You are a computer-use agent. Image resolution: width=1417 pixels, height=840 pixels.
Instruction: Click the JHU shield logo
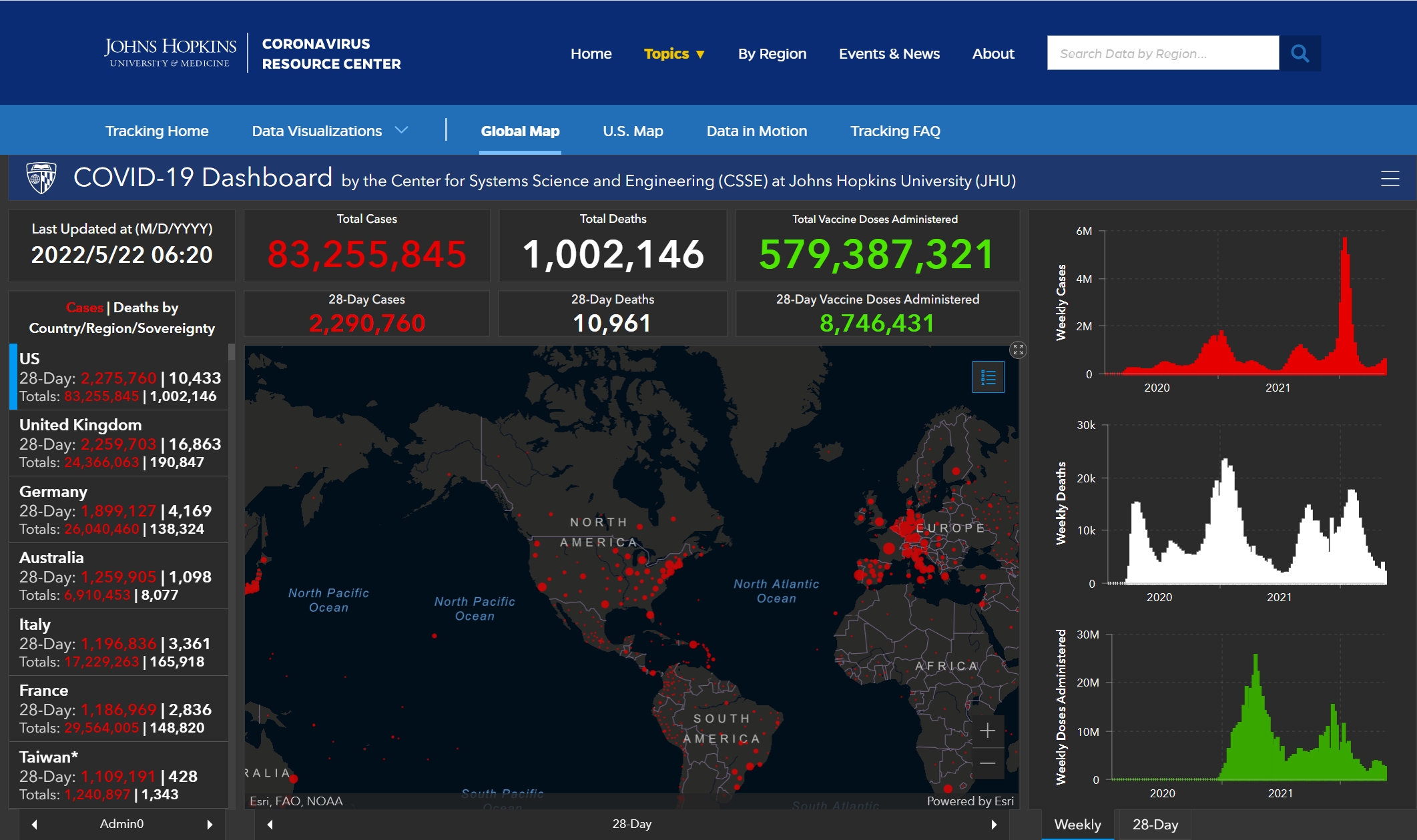click(x=41, y=178)
